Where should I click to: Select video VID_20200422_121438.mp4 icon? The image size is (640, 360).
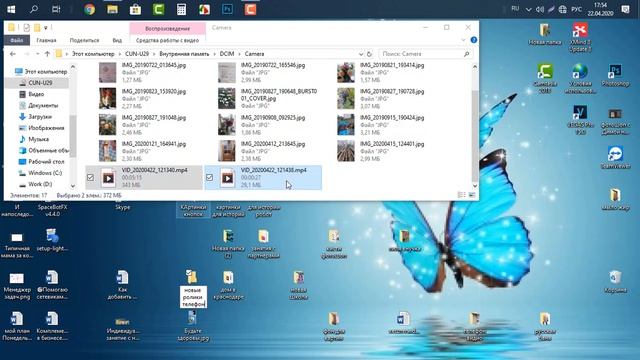[x=227, y=178]
